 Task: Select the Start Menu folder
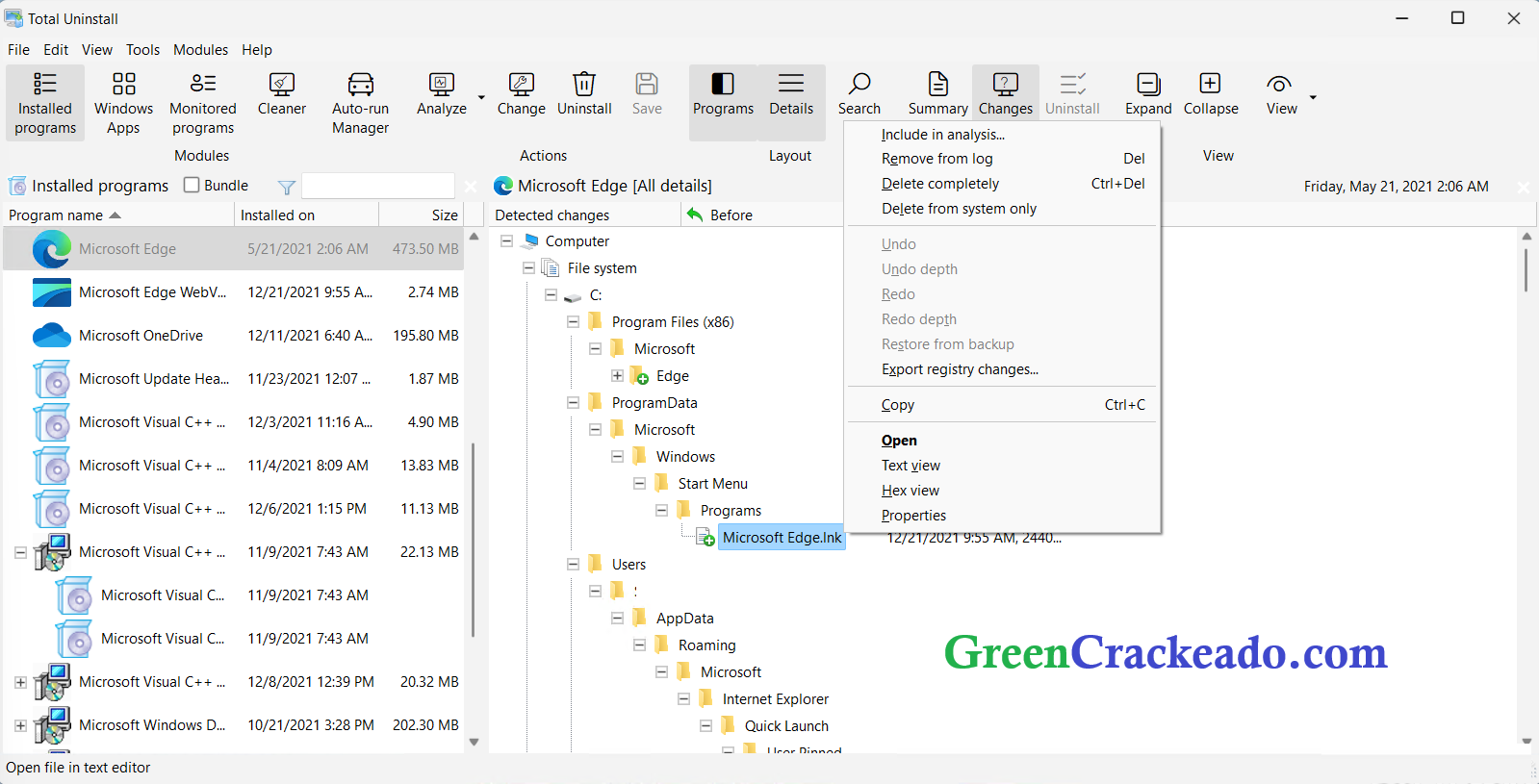[712, 484]
